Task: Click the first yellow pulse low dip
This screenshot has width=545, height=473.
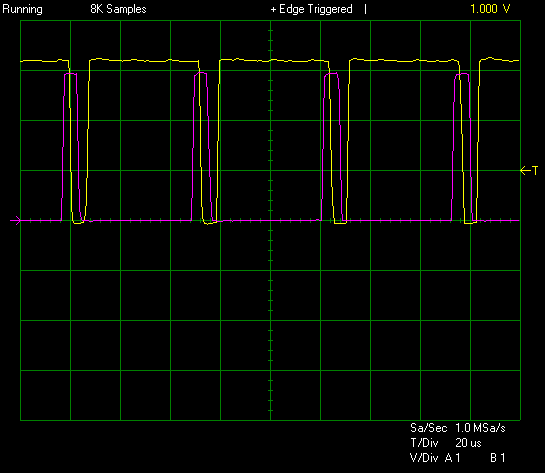Action: [78, 222]
